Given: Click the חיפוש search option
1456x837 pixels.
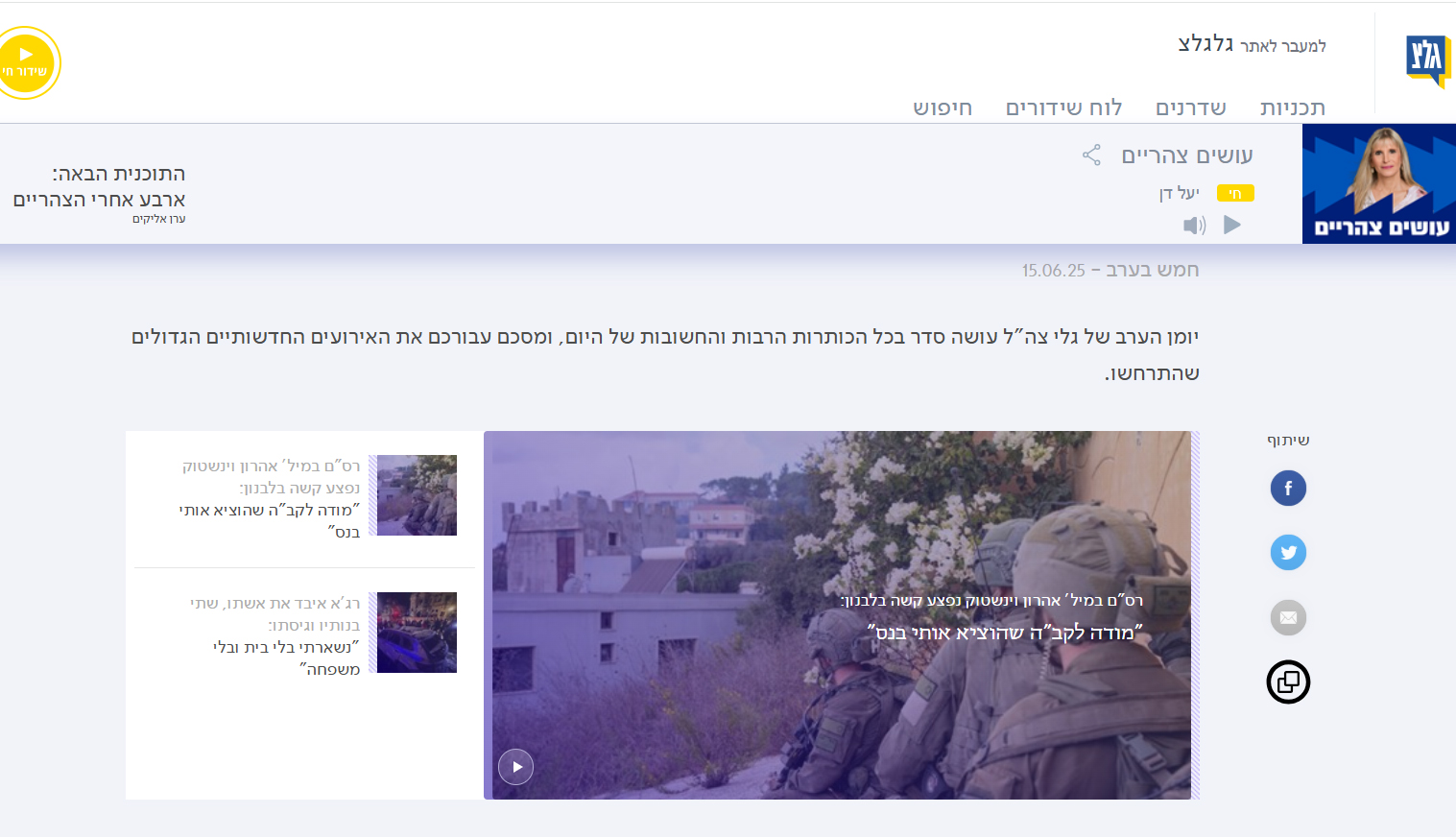Looking at the screenshot, I should coord(942,108).
